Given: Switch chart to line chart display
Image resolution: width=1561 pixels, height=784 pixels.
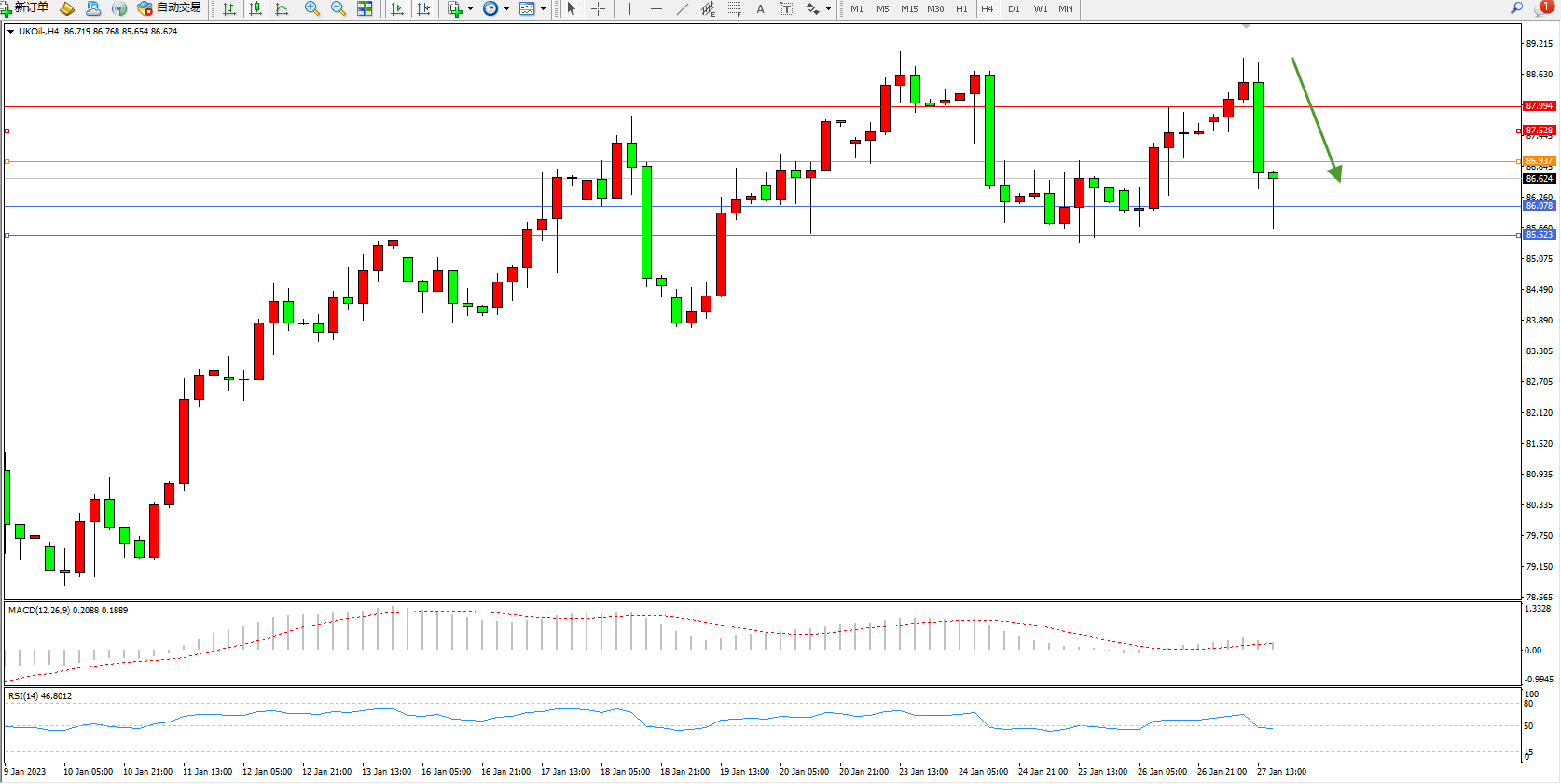Looking at the screenshot, I should coord(282,8).
